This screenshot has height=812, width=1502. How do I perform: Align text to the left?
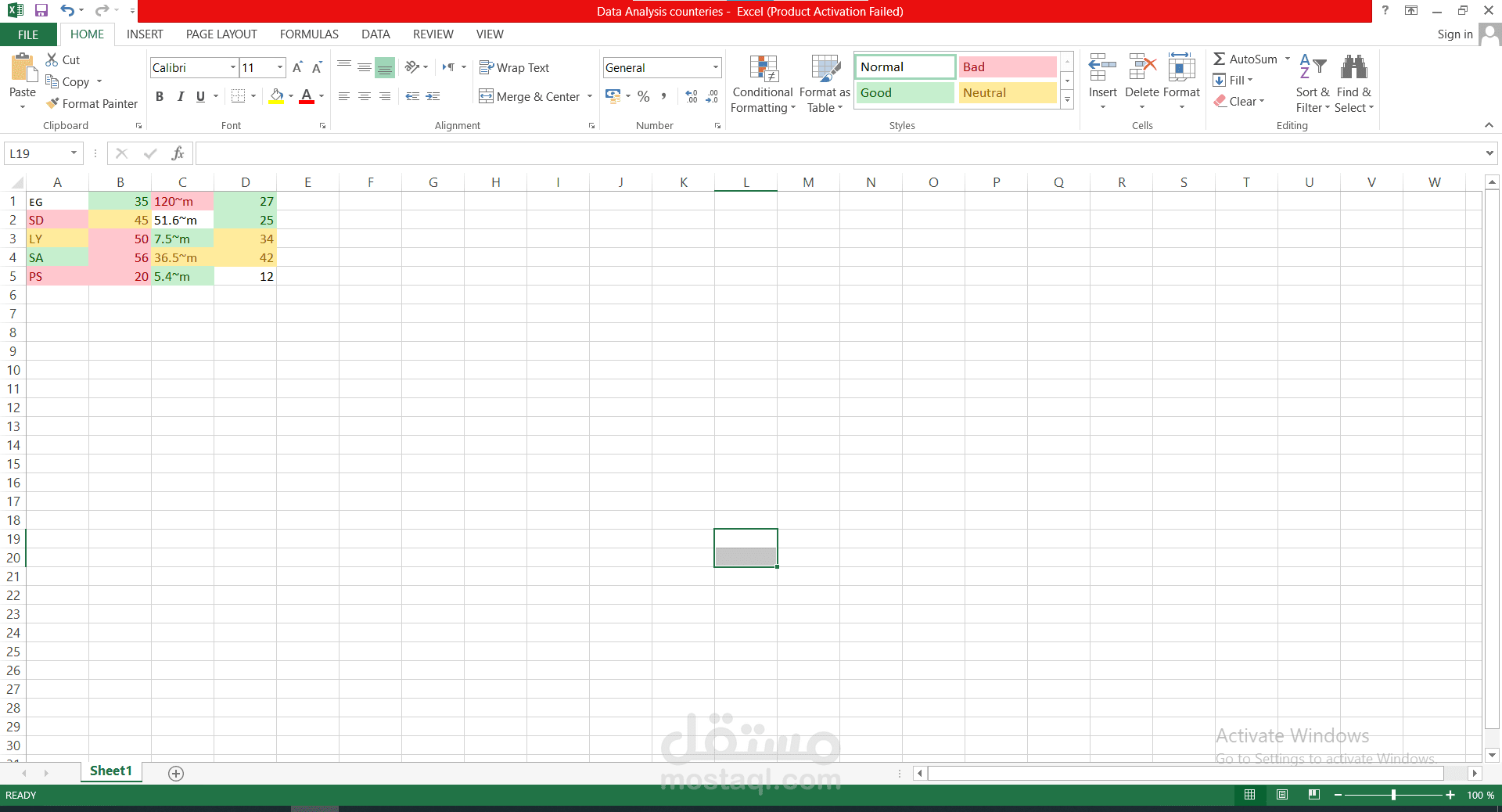(x=343, y=96)
